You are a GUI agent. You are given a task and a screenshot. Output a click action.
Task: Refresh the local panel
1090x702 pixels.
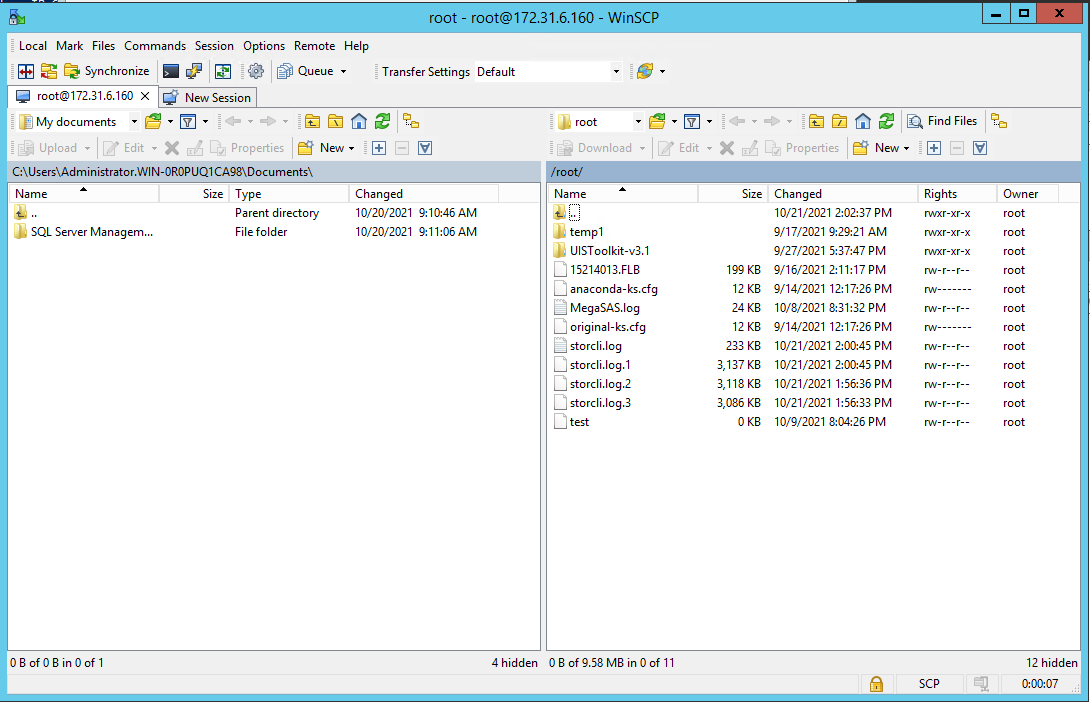382,122
